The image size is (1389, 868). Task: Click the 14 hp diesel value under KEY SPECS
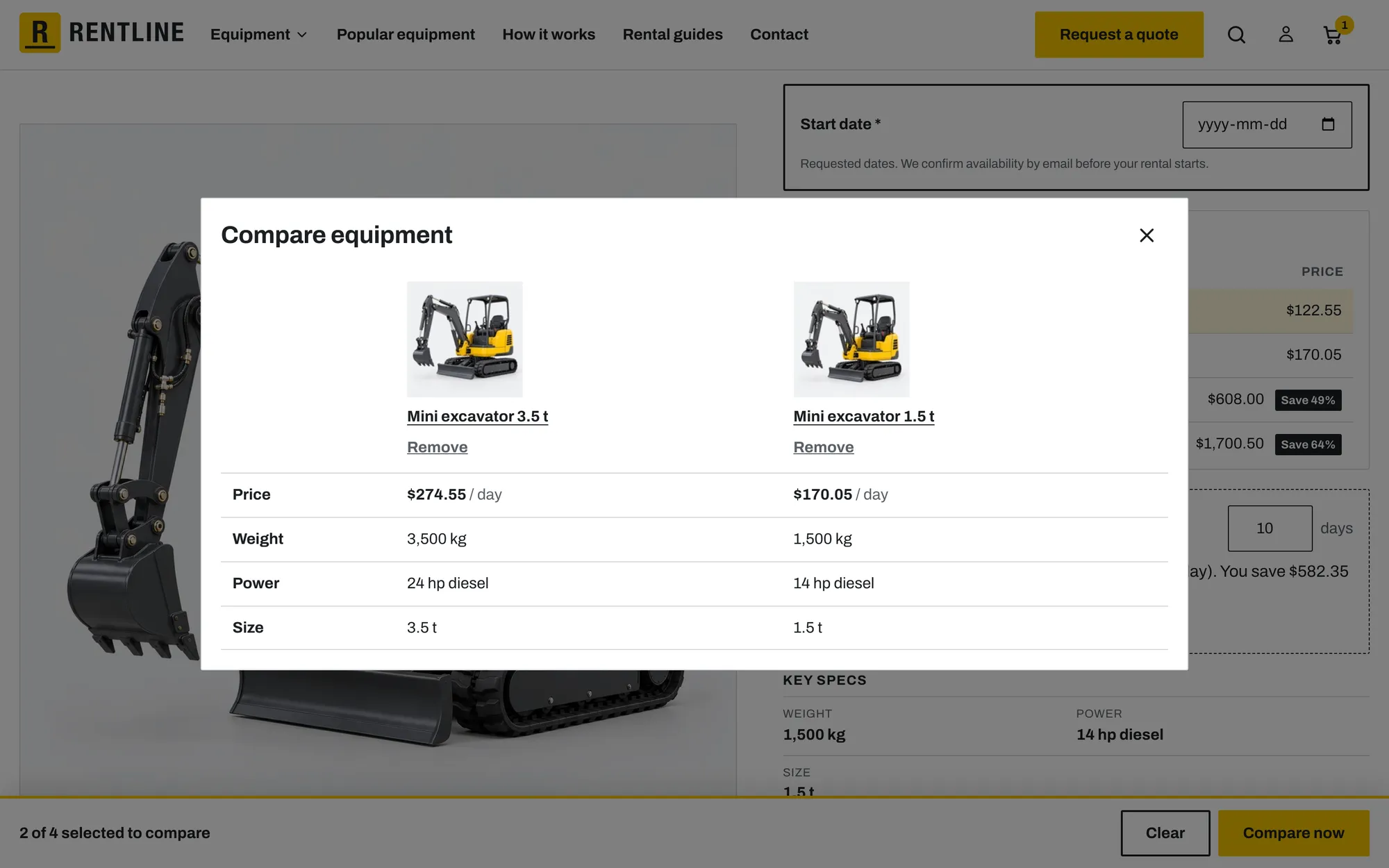(x=1120, y=735)
